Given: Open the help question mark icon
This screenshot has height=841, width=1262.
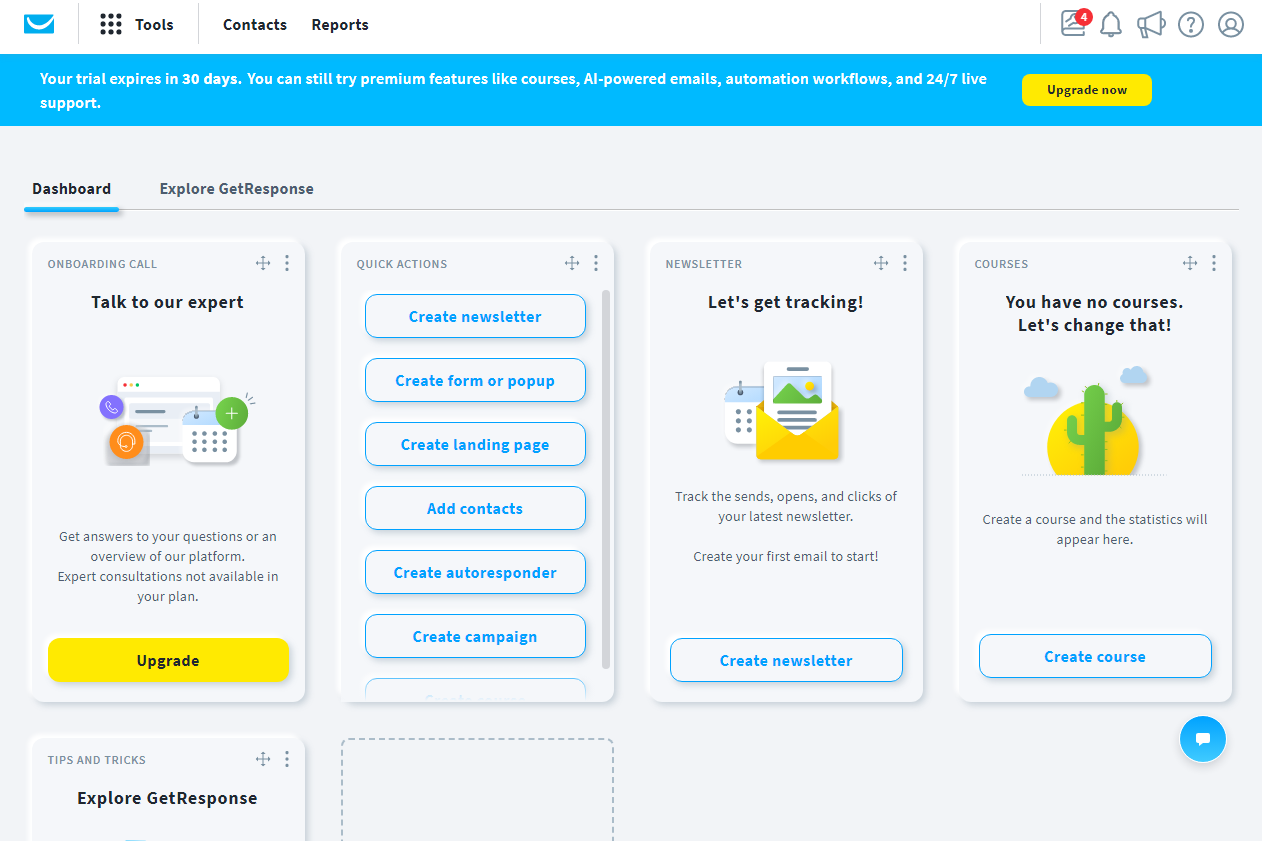Looking at the screenshot, I should (1191, 25).
